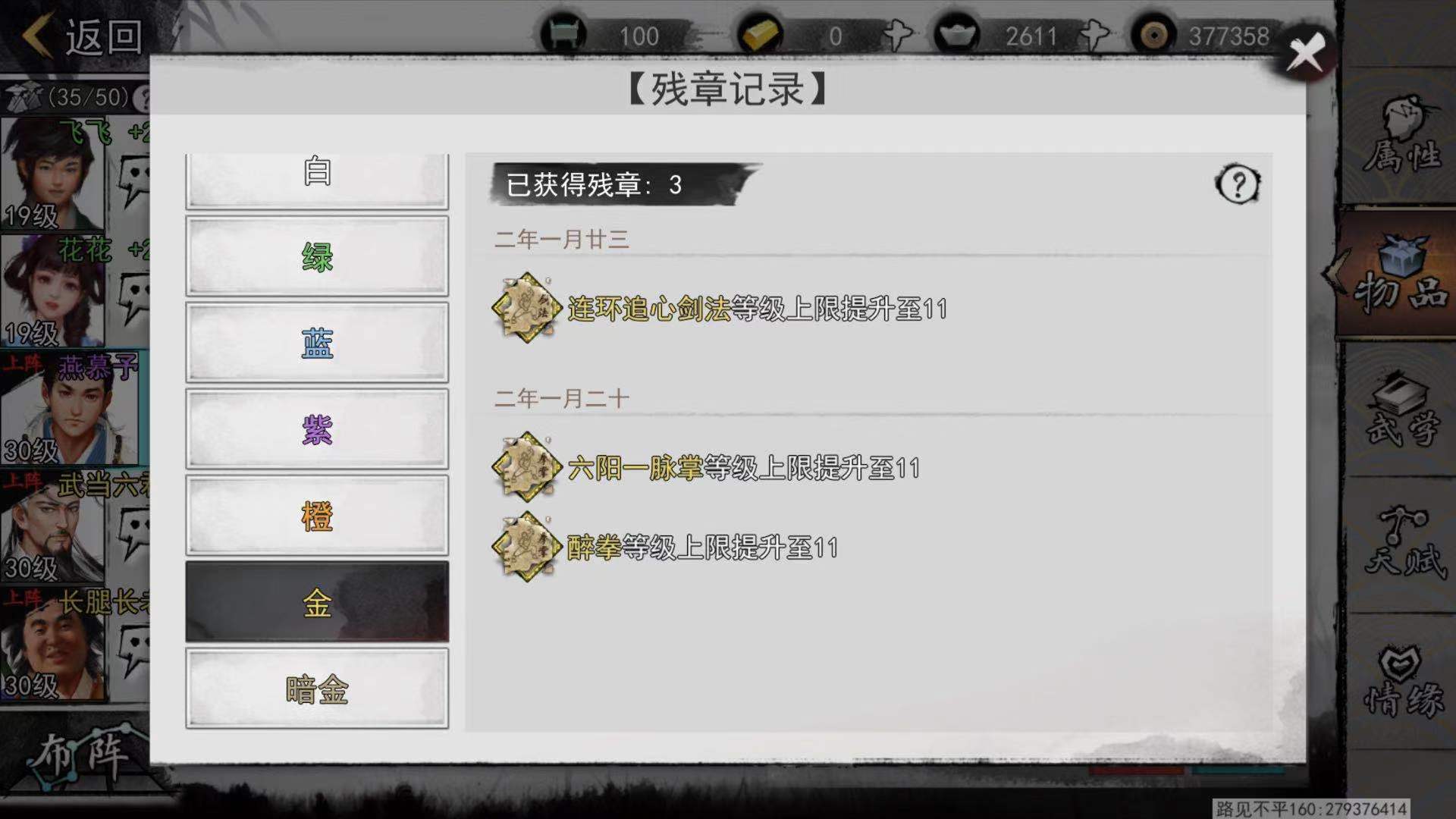Select the 白 quality filter
The height and width of the screenshot is (819, 1456).
click(x=317, y=180)
